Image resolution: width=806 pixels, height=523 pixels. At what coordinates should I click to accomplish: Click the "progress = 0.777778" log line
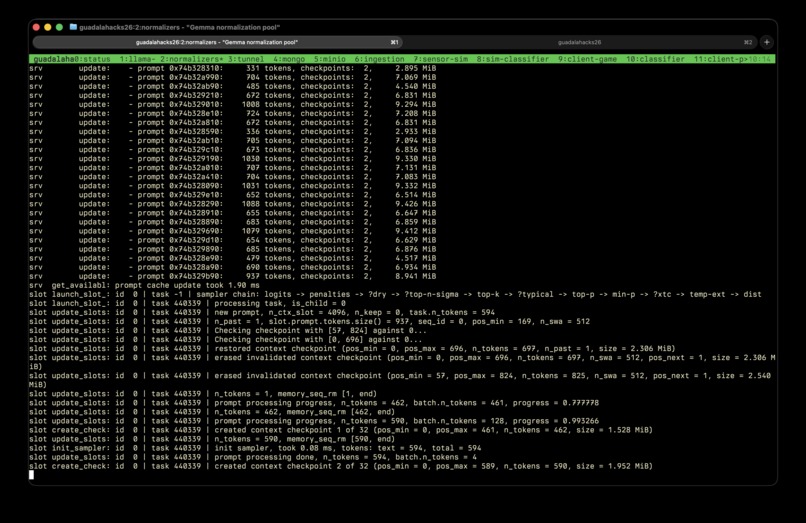314,403
